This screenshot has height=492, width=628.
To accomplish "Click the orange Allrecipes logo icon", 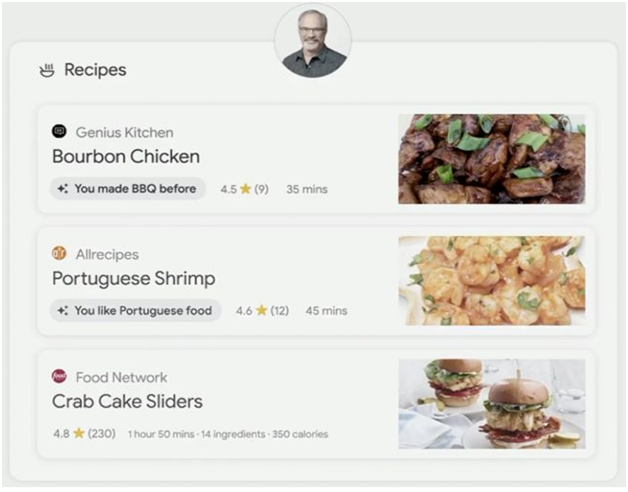I will pos(59,253).
